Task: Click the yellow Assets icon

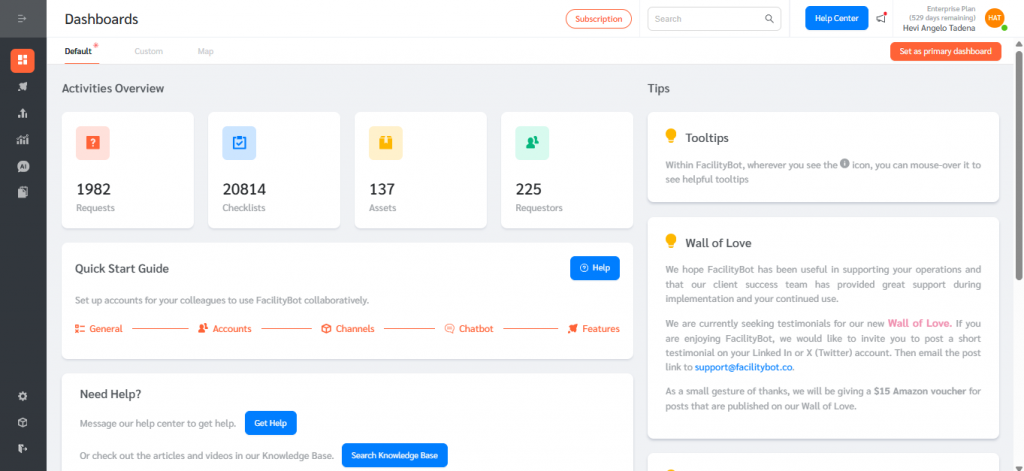Action: click(385, 143)
